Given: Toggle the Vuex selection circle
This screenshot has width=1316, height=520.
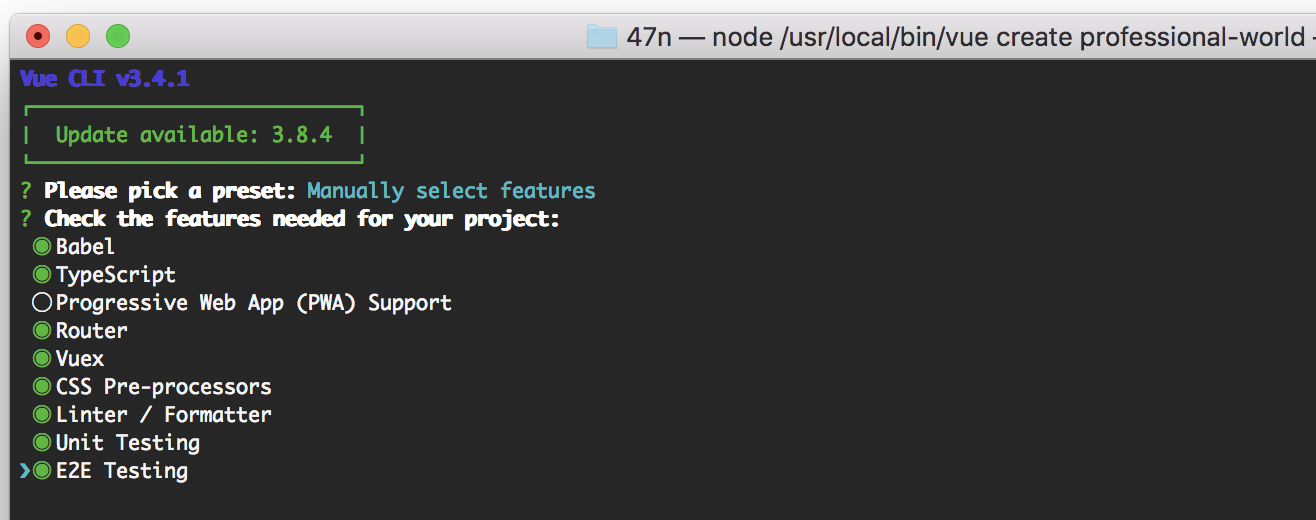Looking at the screenshot, I should (x=42, y=358).
